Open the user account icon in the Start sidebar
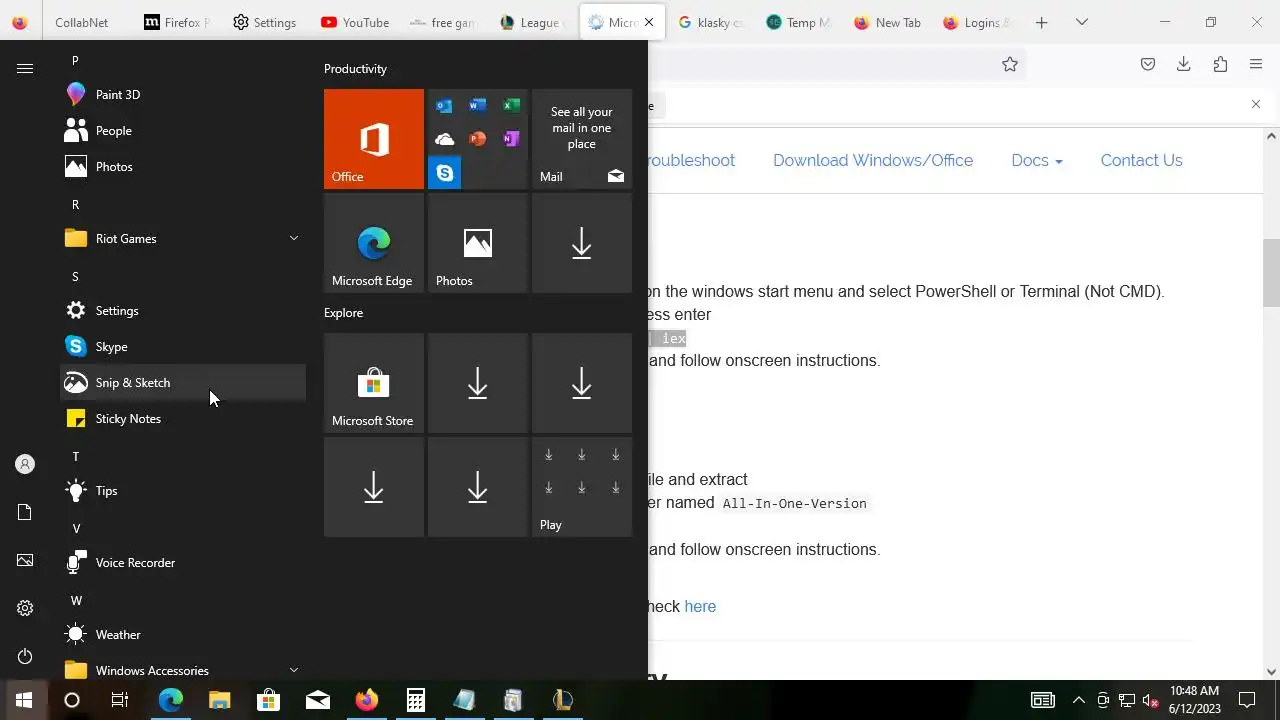 [25, 464]
